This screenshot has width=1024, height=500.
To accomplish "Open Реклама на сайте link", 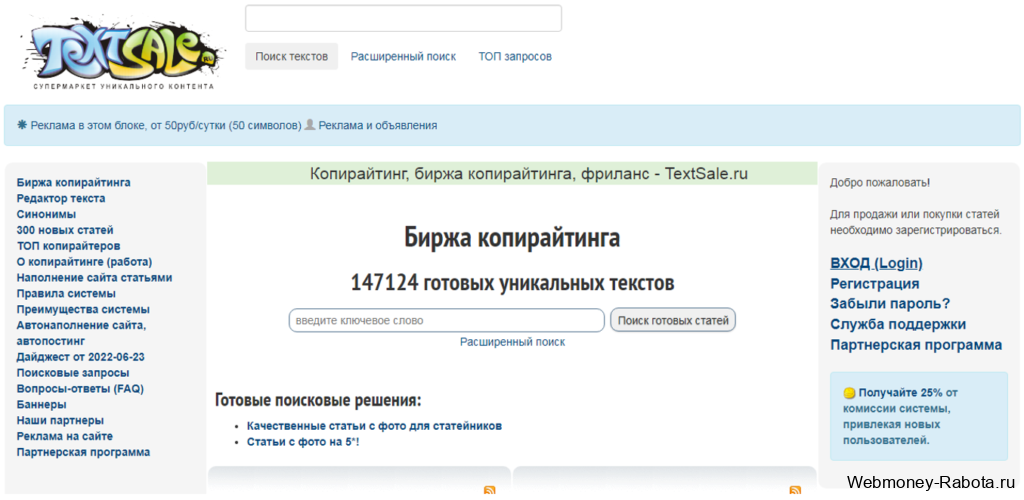I will click(65, 436).
